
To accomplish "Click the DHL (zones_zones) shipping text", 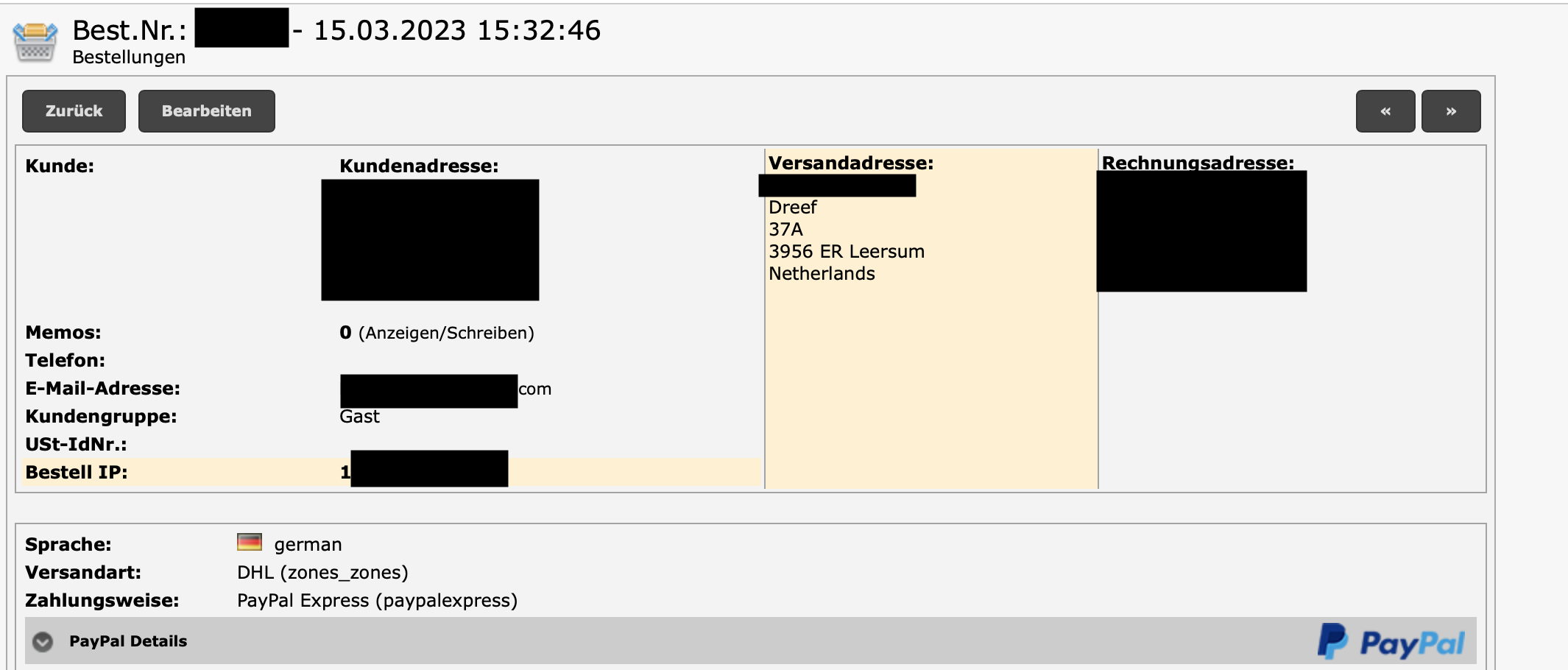I will pyautogui.click(x=322, y=573).
